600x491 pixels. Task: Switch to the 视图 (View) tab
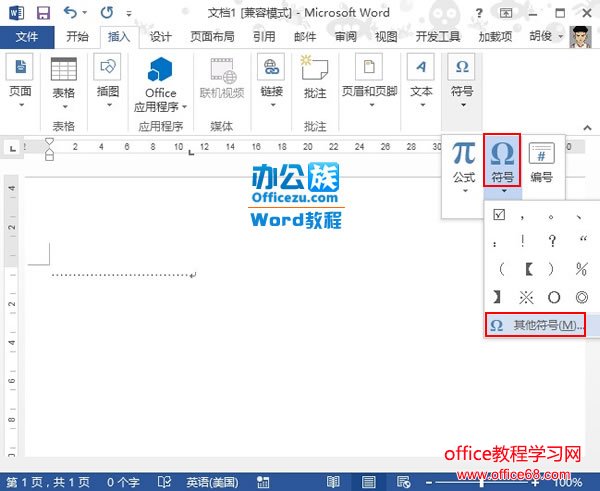coord(386,37)
